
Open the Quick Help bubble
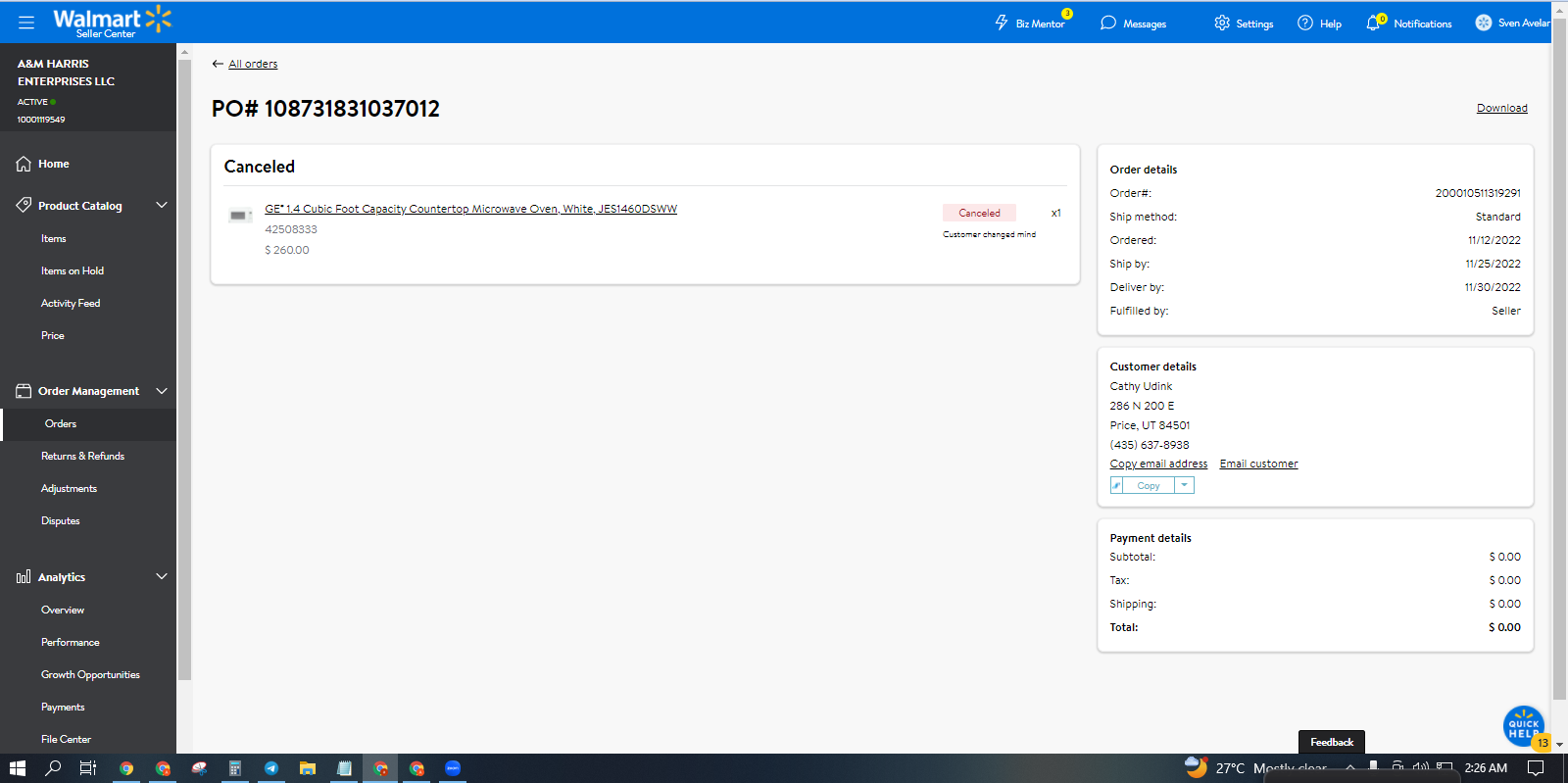[1524, 726]
